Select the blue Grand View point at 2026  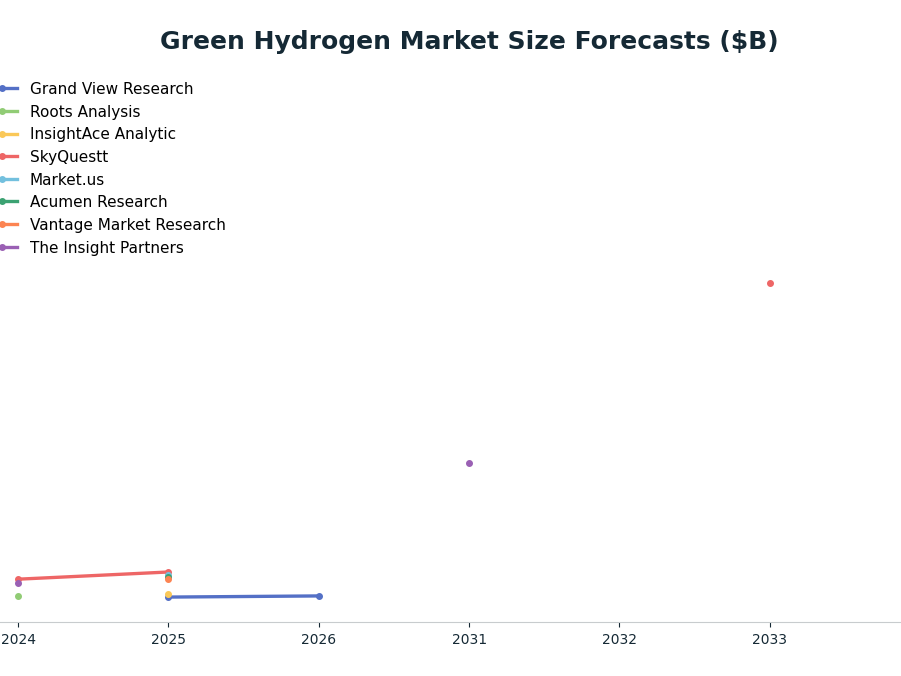pyautogui.click(x=319, y=596)
